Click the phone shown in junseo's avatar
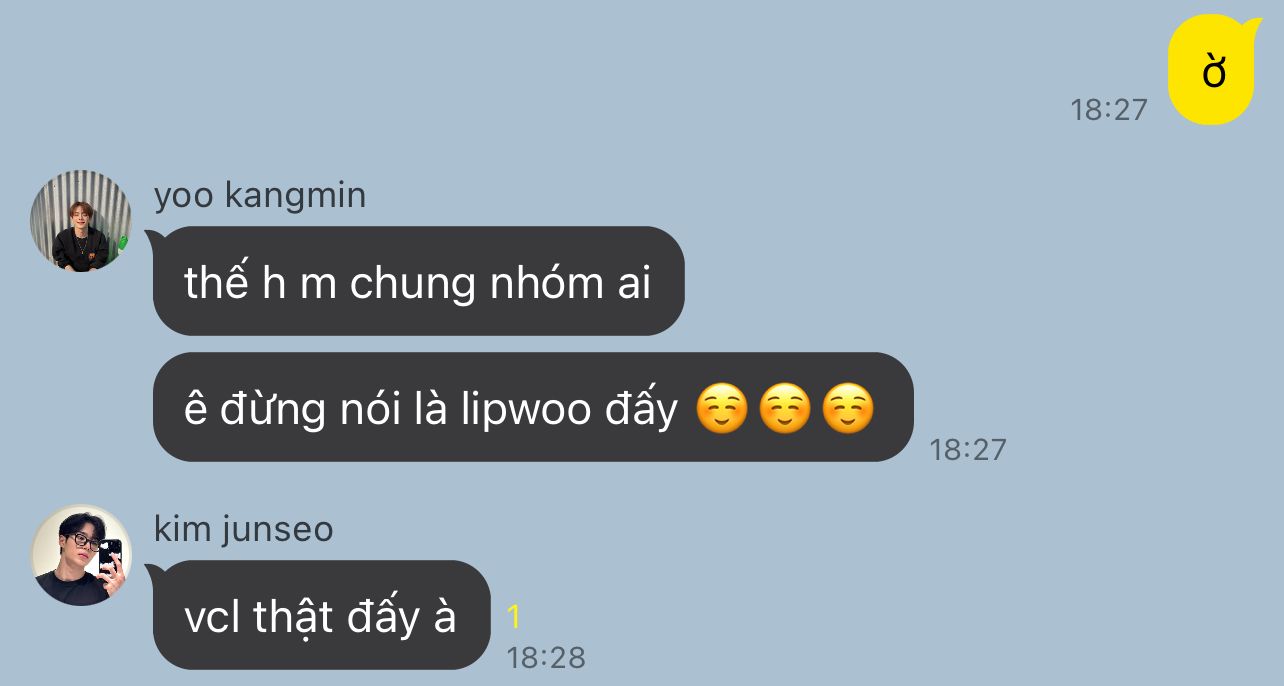The width and height of the screenshot is (1284, 686). pos(110,559)
